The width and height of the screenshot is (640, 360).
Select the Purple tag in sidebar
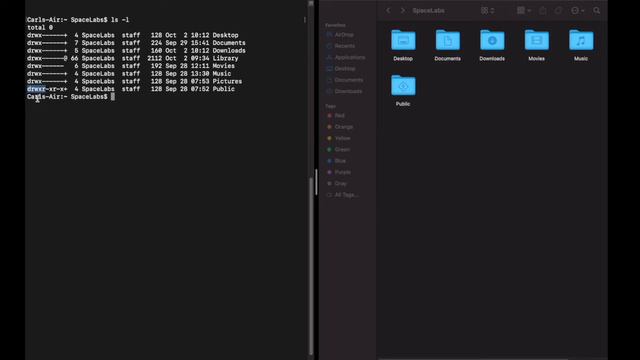point(339,172)
